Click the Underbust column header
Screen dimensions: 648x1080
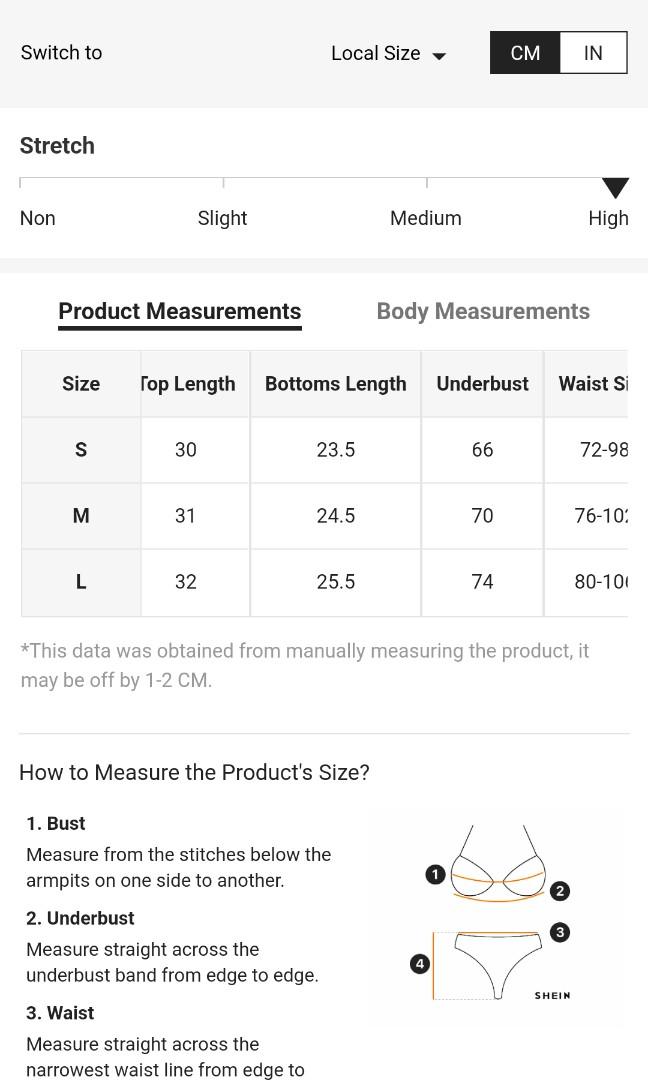482,384
